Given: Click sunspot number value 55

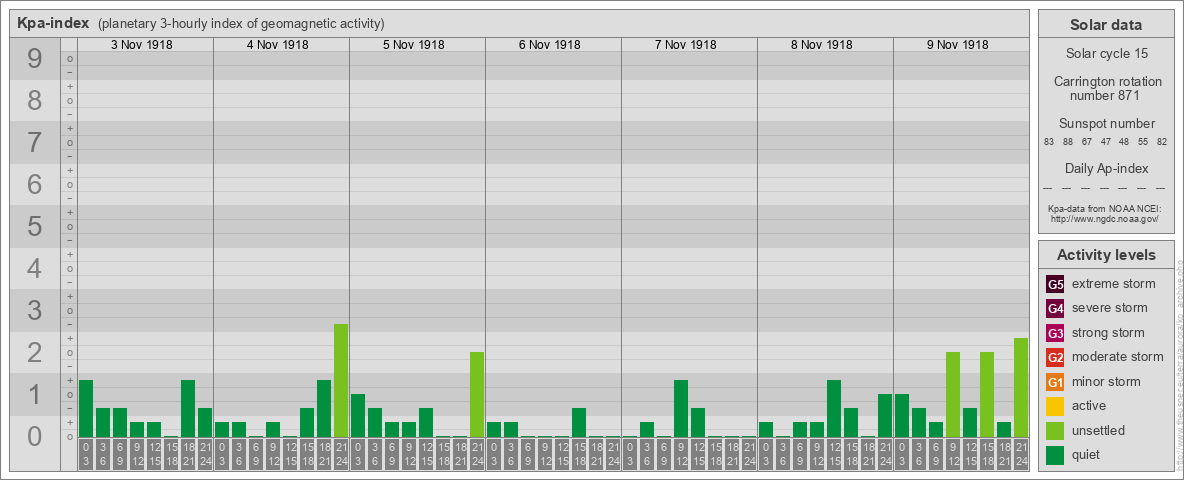Looking at the screenshot, I should 1142,143.
